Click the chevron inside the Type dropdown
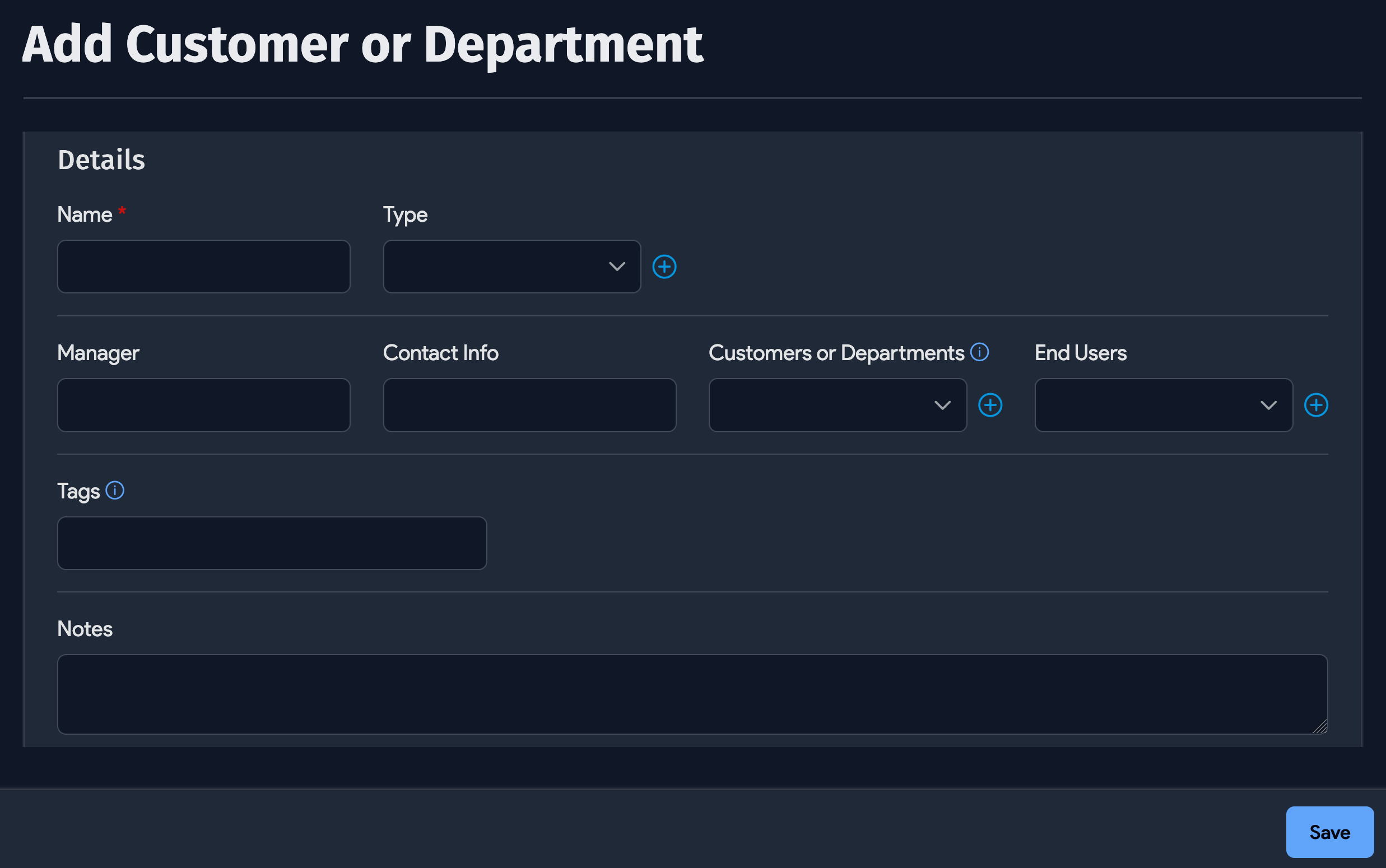The image size is (1386, 868). [617, 267]
